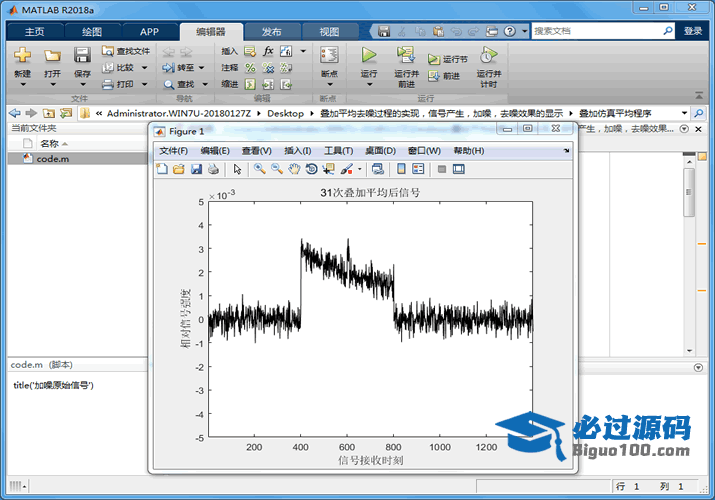Run the script with the green 运行 arrow
The height and width of the screenshot is (500, 715).
click(369, 55)
